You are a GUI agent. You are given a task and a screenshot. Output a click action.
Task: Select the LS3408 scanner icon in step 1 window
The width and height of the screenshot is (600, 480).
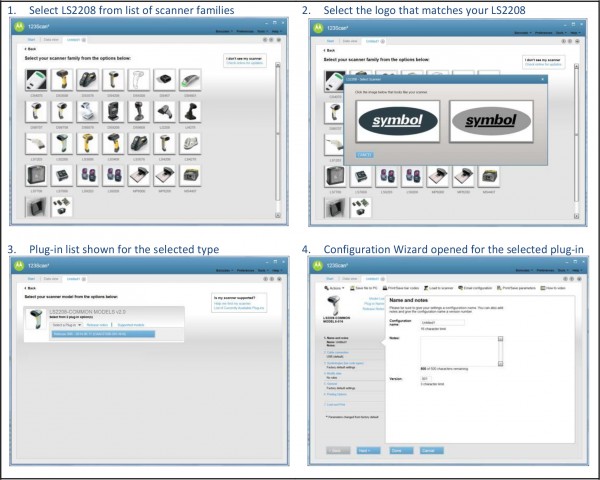(113, 143)
